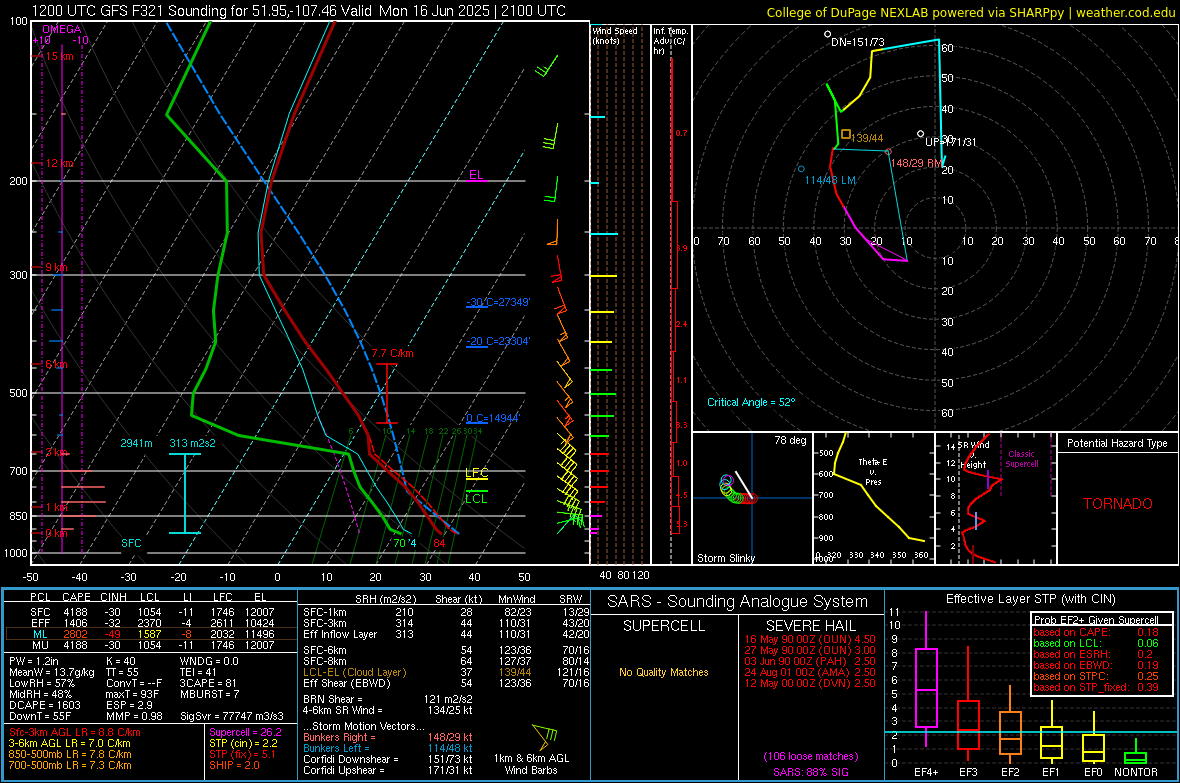The height and width of the screenshot is (783, 1180).
Task: Click hail match '03 Jun 90 00Z (PAH) 2.50'
Action: [x=810, y=661]
